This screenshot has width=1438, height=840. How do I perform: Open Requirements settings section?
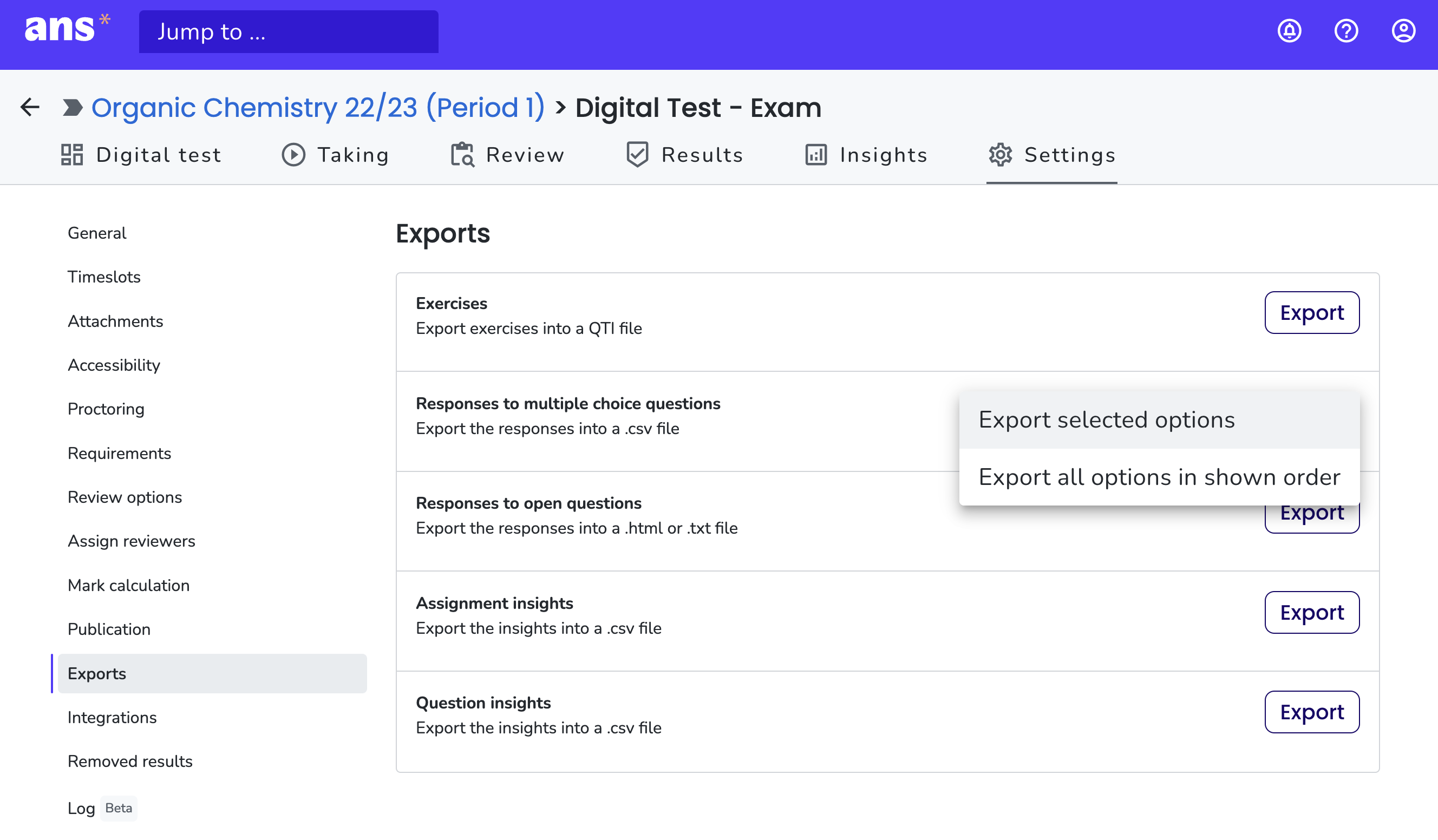119,454
